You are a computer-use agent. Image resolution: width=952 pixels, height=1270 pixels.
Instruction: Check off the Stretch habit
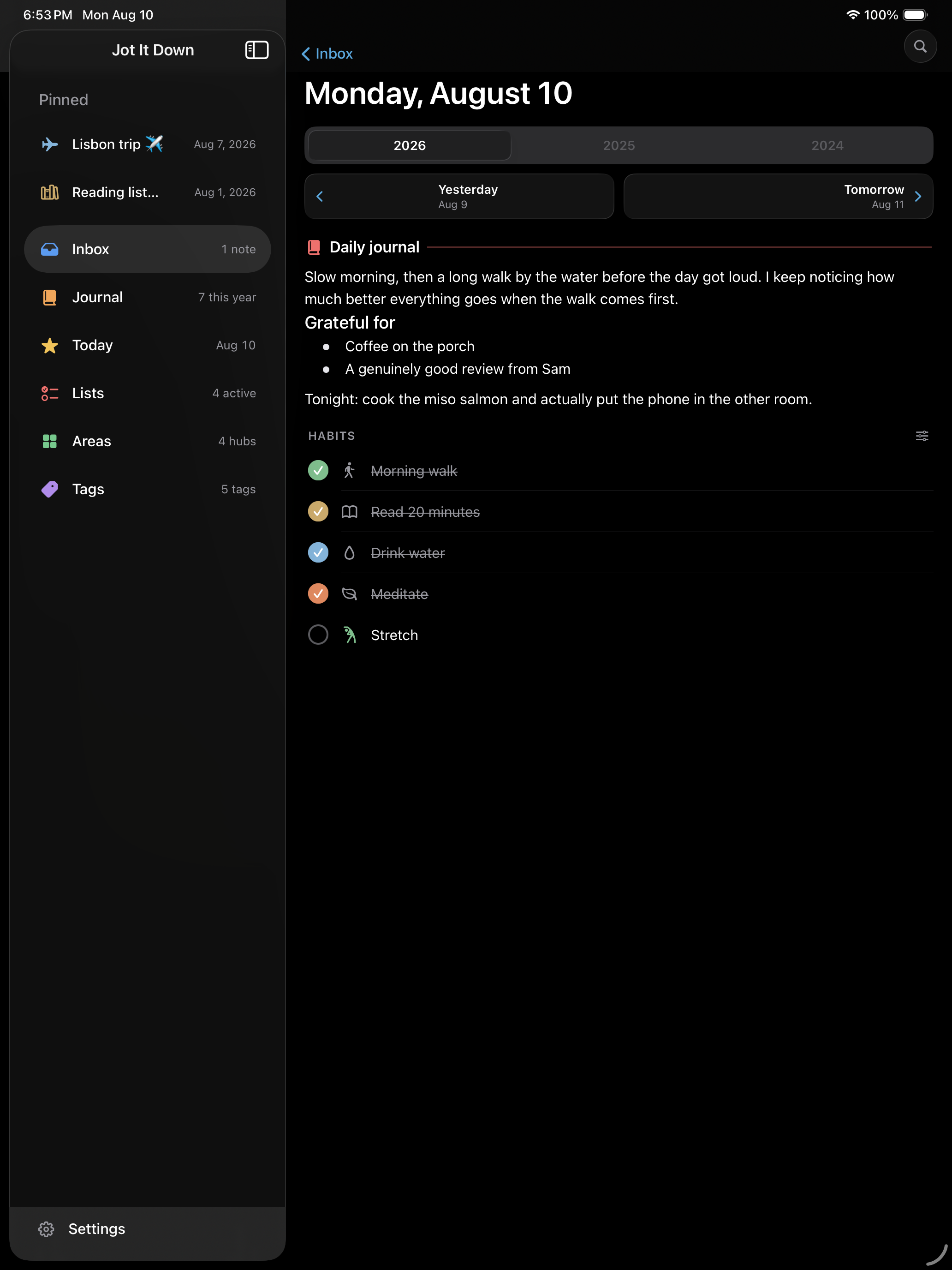(x=318, y=635)
